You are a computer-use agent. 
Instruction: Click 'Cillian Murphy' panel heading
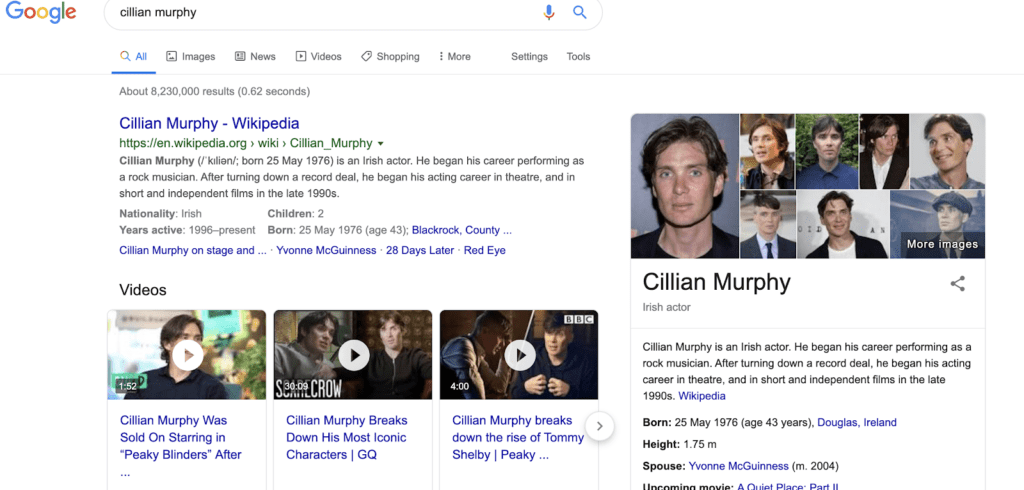point(716,282)
